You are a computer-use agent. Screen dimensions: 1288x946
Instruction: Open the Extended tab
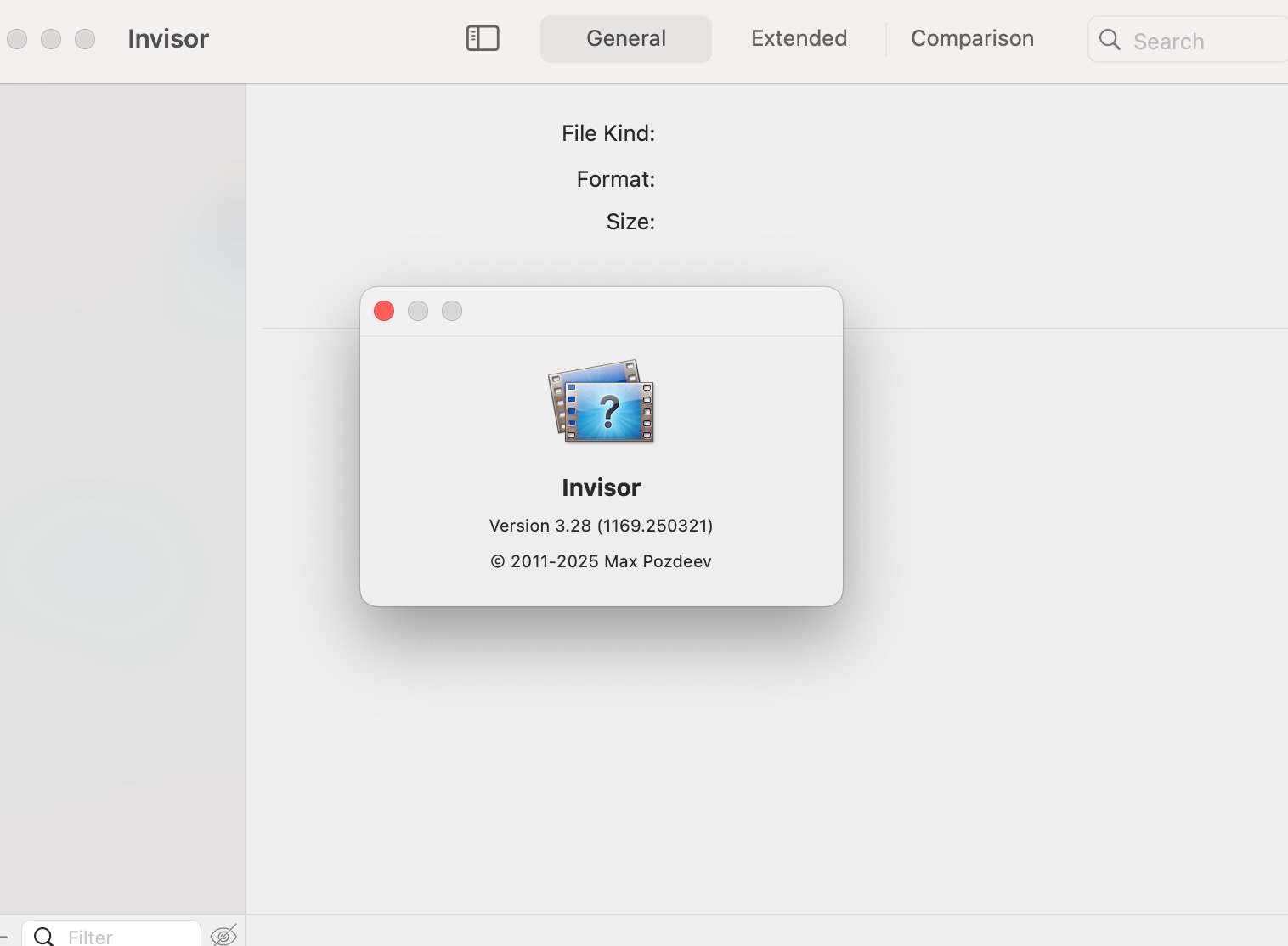[799, 38]
